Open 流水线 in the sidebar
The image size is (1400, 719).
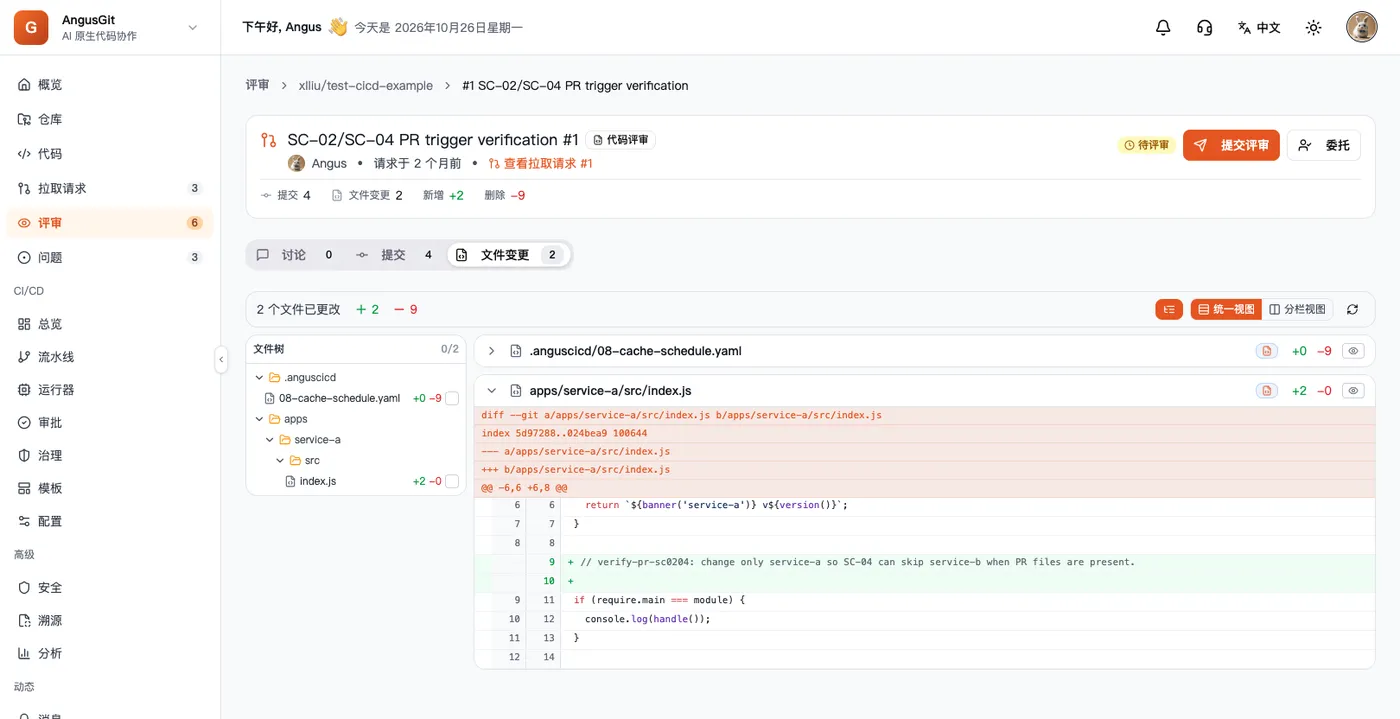110,357
